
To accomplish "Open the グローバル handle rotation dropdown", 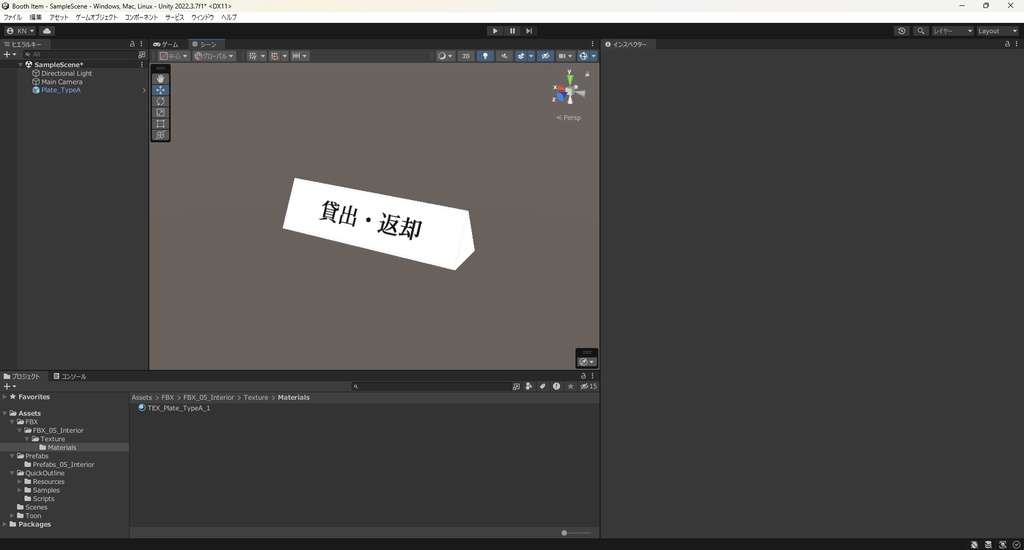I will point(214,56).
